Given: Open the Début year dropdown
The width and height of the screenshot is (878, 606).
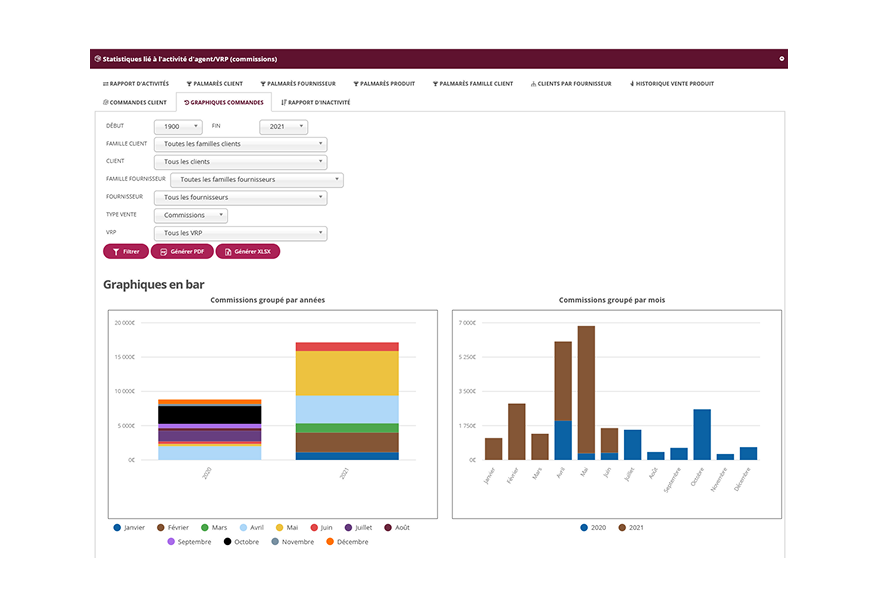Looking at the screenshot, I should [178, 127].
